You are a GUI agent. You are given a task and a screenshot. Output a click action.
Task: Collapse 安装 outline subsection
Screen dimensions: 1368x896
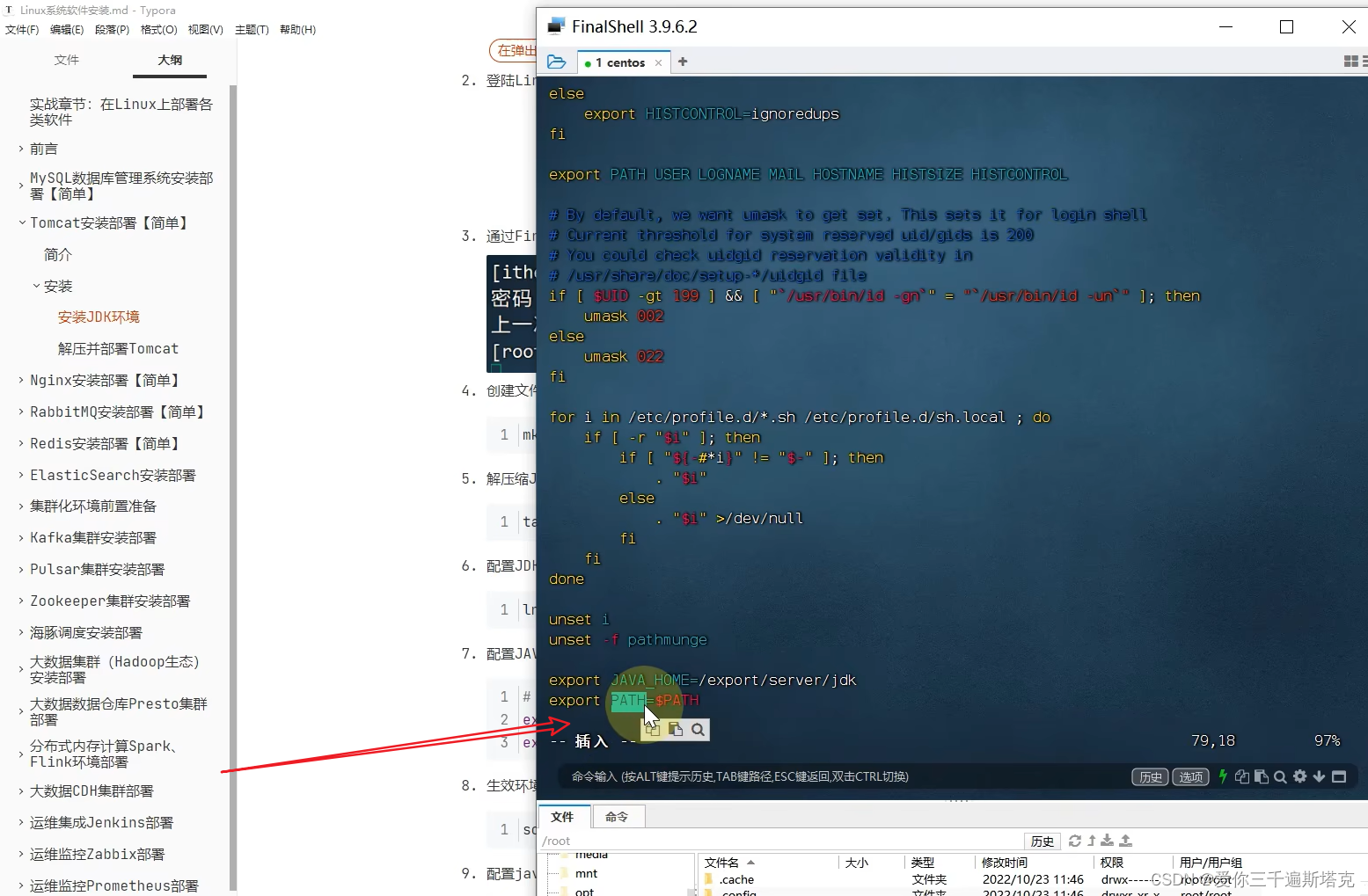(36, 286)
